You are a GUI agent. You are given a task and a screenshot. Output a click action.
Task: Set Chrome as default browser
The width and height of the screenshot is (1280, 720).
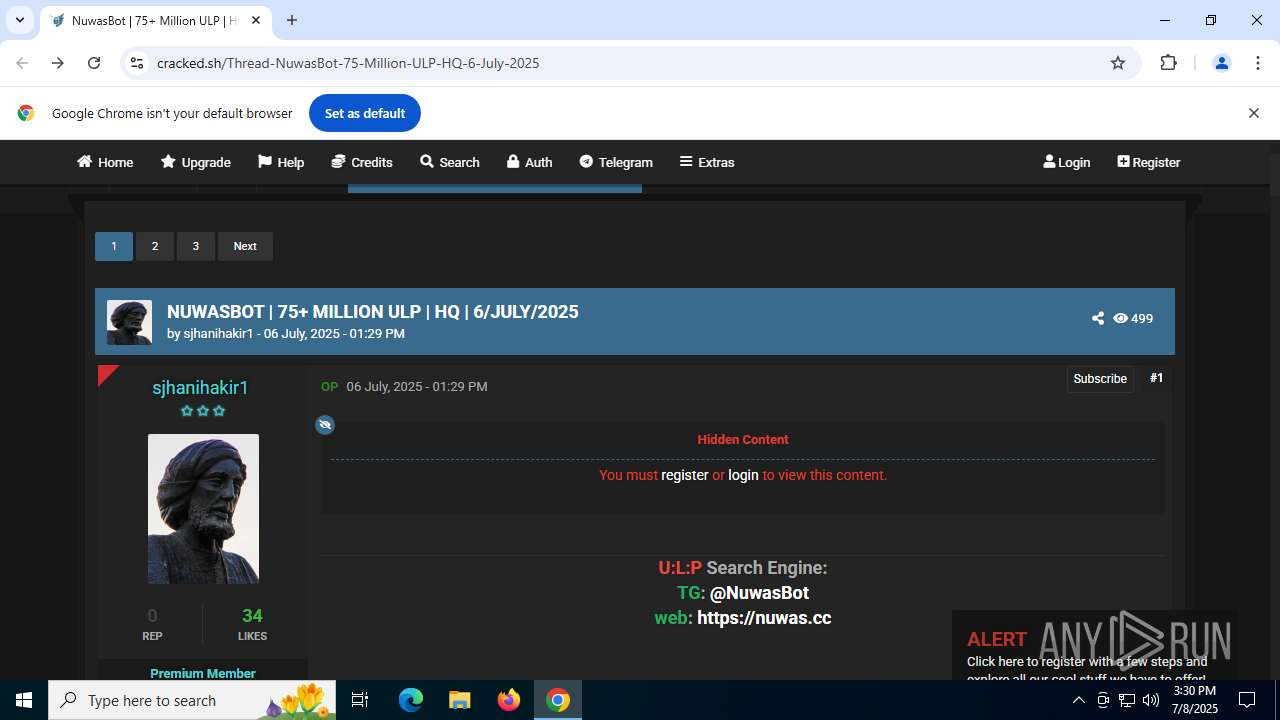tap(365, 113)
